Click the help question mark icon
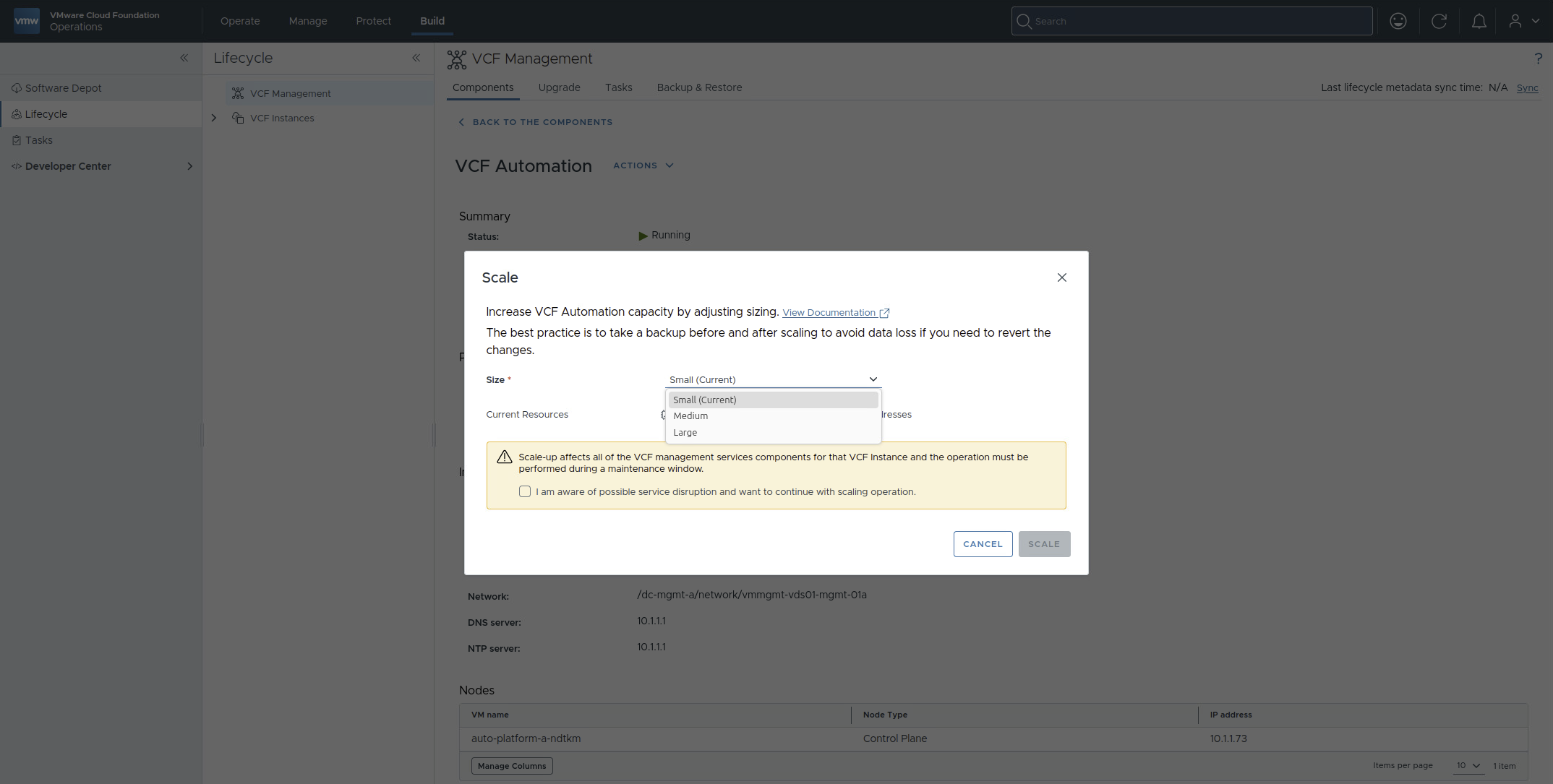The width and height of the screenshot is (1553, 784). [1538, 59]
